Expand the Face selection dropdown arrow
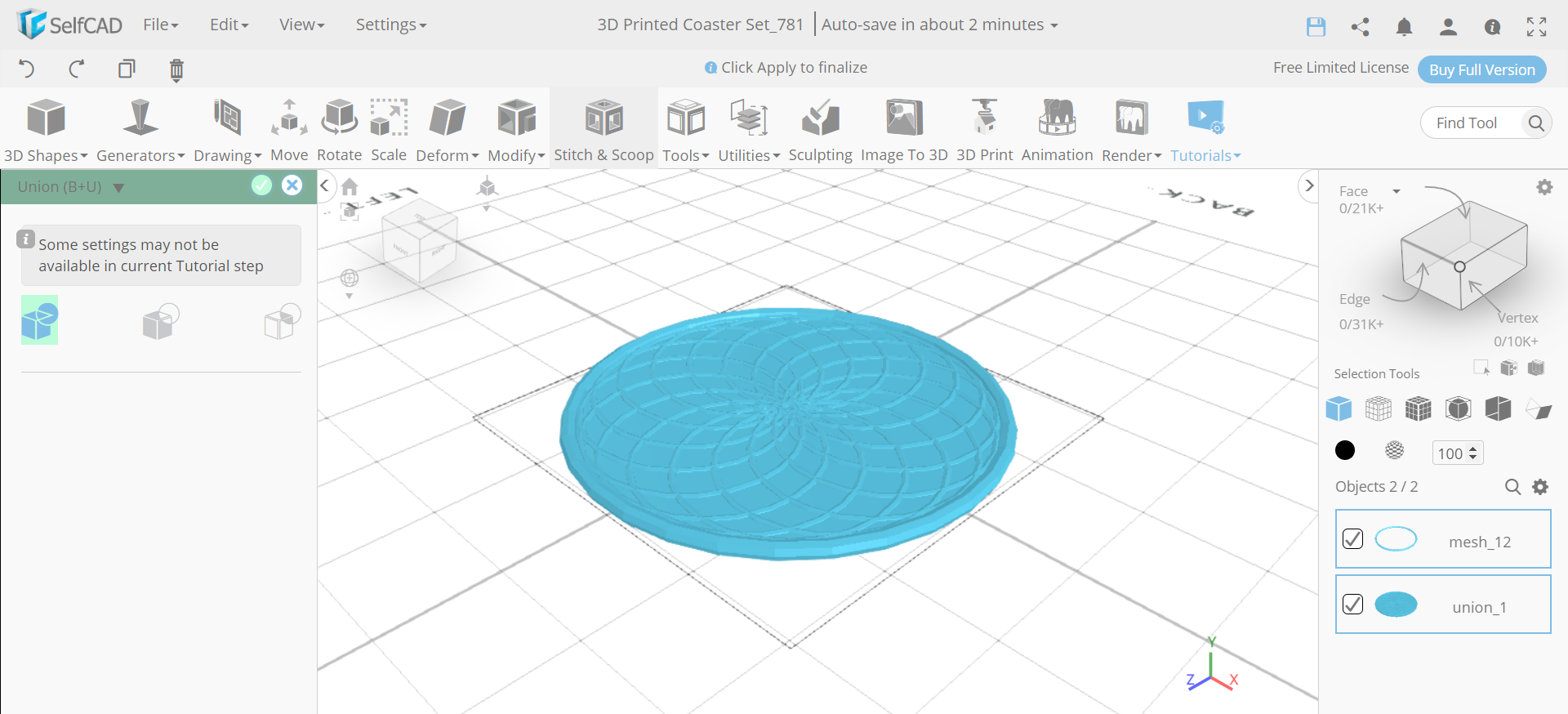The height and width of the screenshot is (714, 1568). [1396, 191]
